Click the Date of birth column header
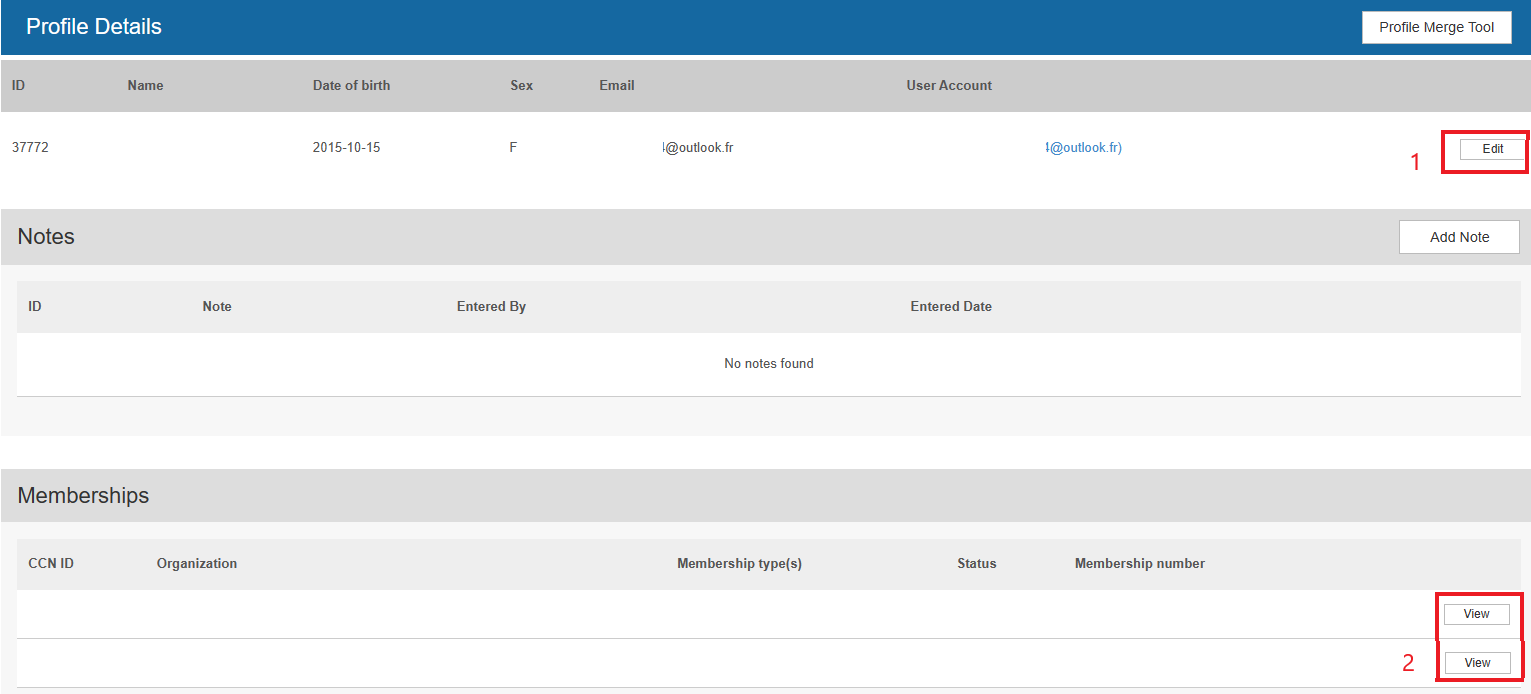The height and width of the screenshot is (694, 1531). 351,86
